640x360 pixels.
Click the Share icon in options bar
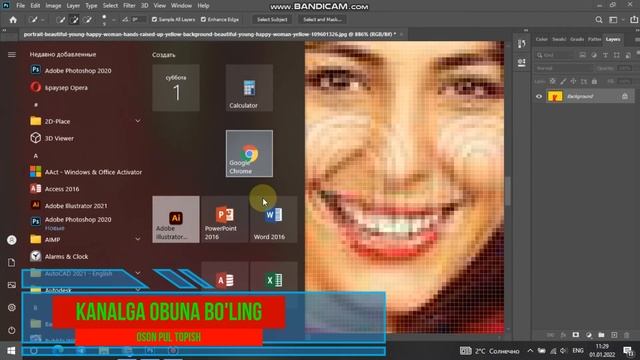634,20
